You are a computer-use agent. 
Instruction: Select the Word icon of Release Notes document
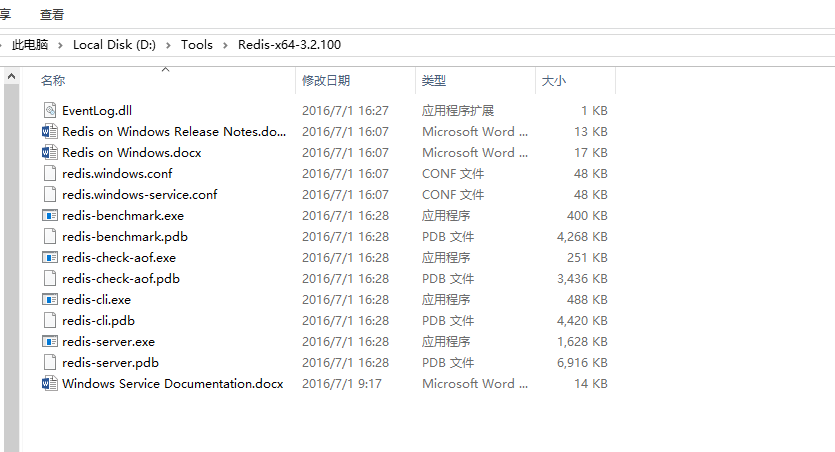click(x=50, y=131)
